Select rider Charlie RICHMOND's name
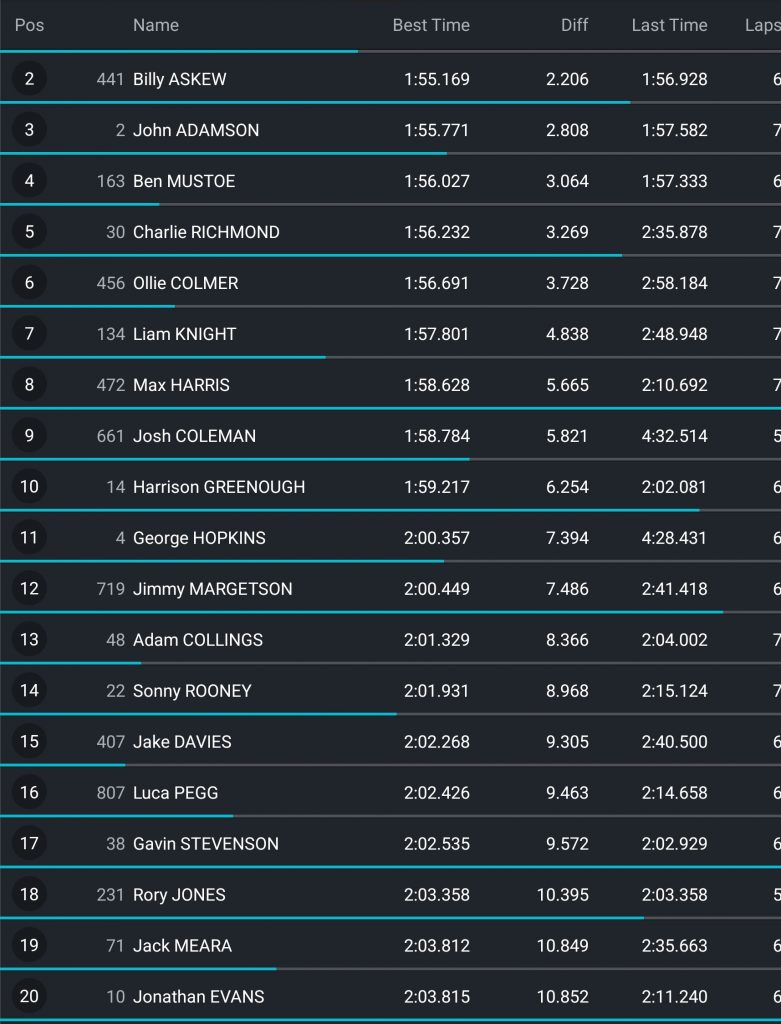The height and width of the screenshot is (1024, 781). tap(206, 232)
